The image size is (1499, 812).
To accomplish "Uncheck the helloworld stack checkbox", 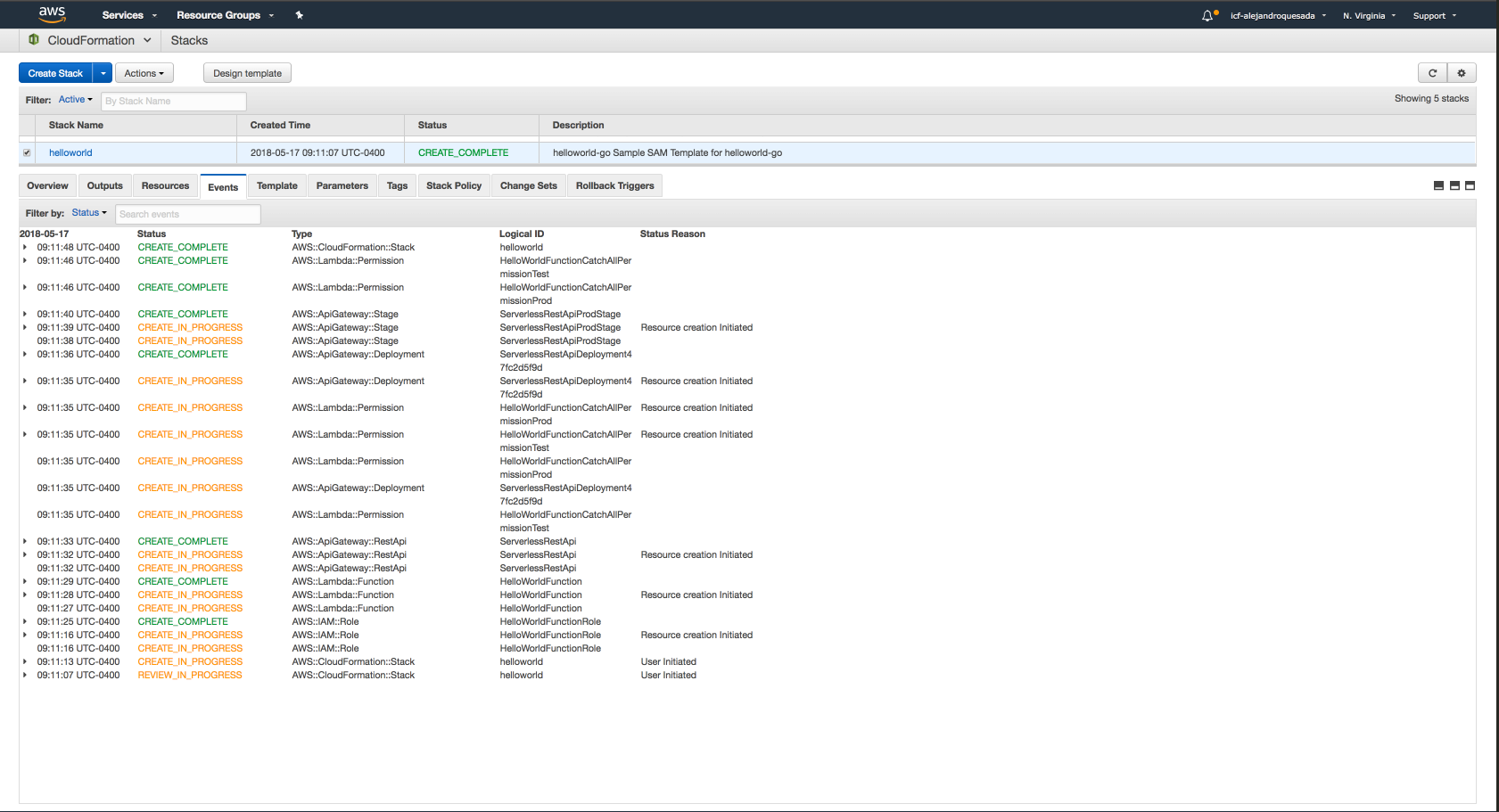I will point(27,153).
